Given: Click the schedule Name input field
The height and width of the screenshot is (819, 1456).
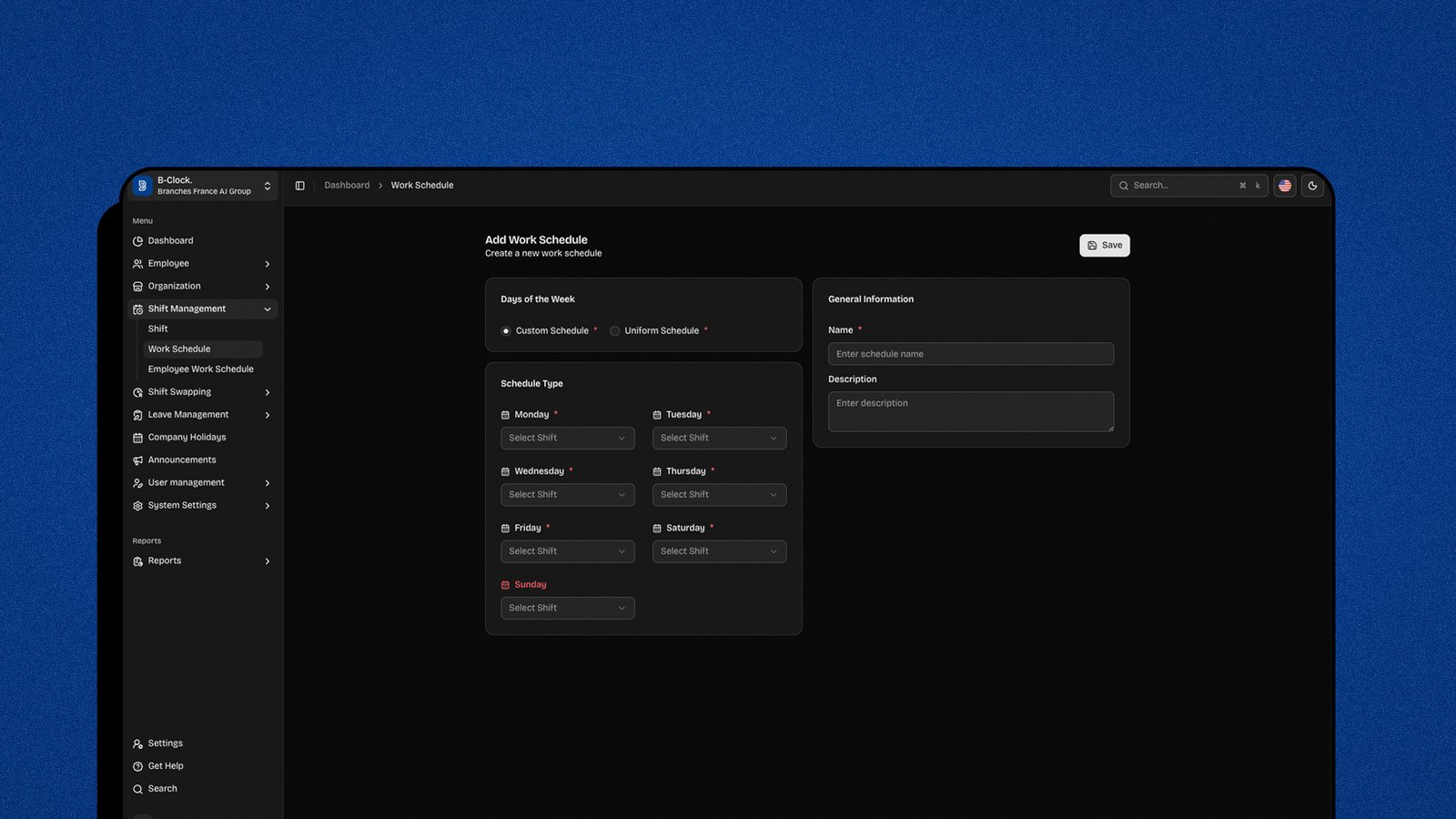Looking at the screenshot, I should coord(970,354).
